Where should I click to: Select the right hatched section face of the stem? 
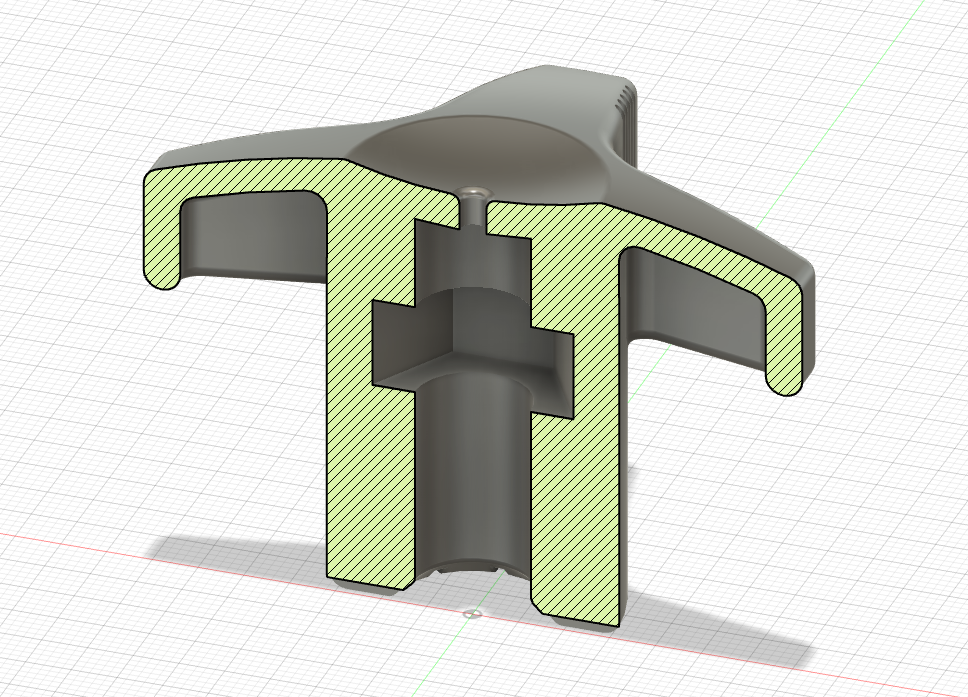575,500
